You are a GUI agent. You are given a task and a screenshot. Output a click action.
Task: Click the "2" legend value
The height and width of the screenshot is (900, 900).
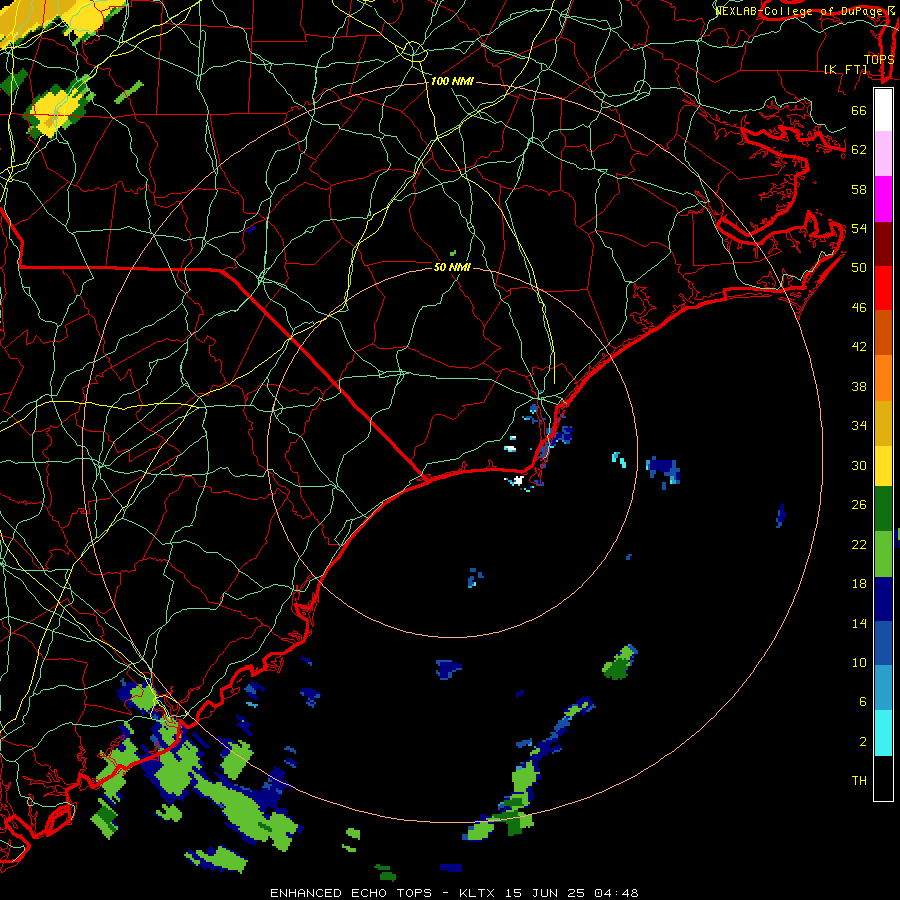pos(862,741)
